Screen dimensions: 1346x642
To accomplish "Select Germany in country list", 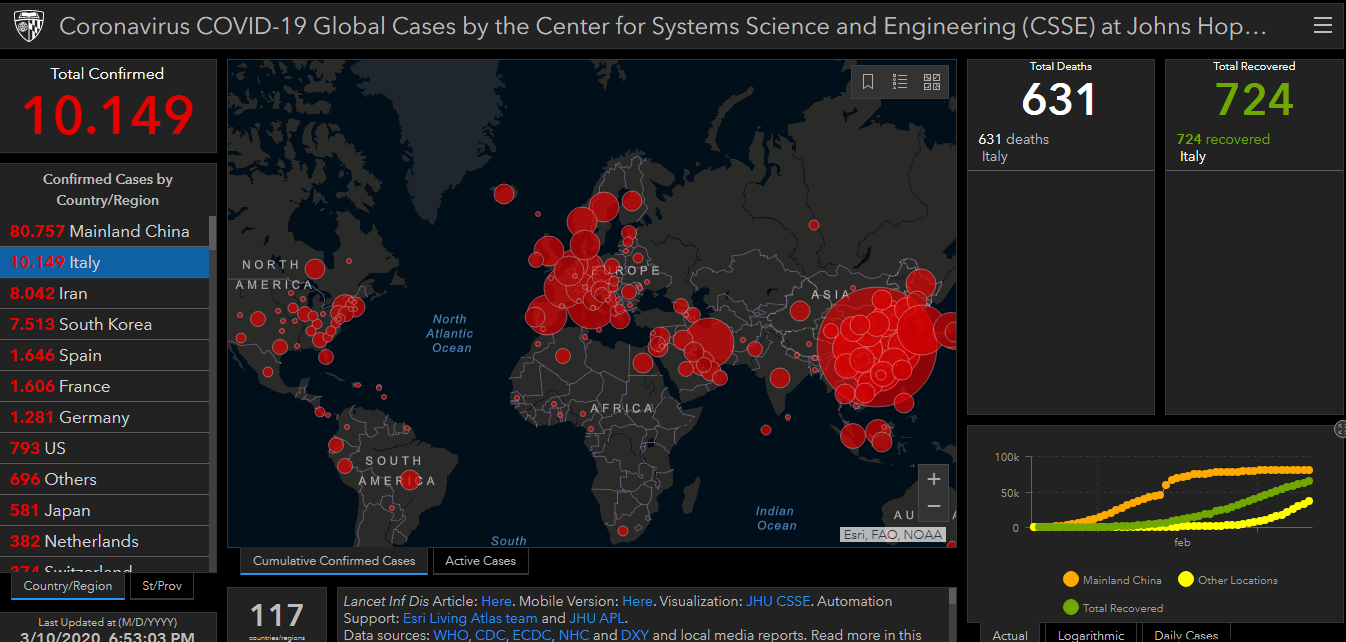I will (104, 417).
